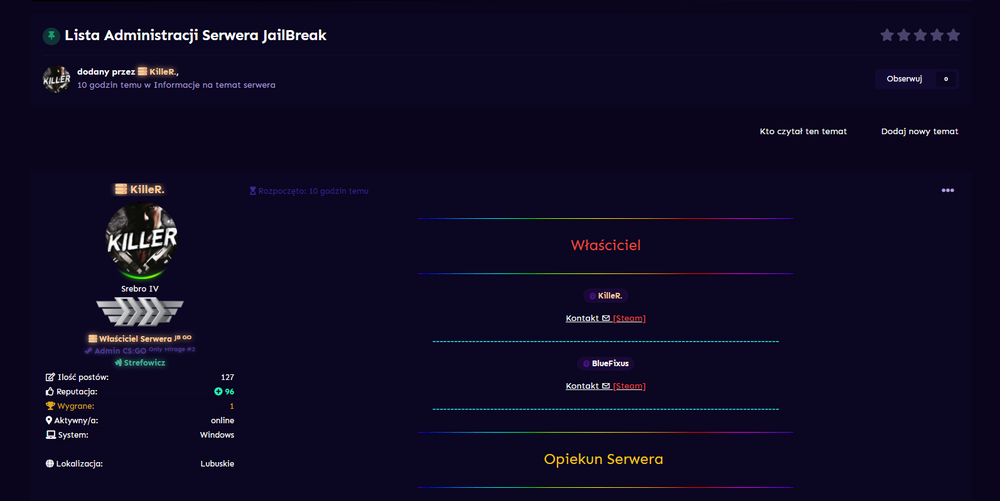The image size is (1000, 501).
Task: Click the Obserwuj follow button
Action: 904,79
